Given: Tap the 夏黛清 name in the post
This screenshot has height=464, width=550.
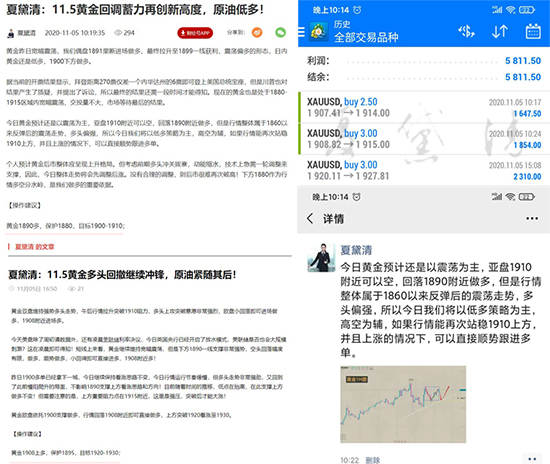Looking at the screenshot, I should pos(356,250).
